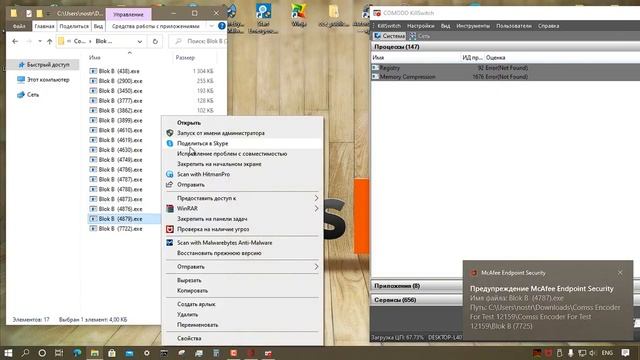Click the WinRAR icon in the context menu
This screenshot has width=640, height=360.
[x=170, y=209]
